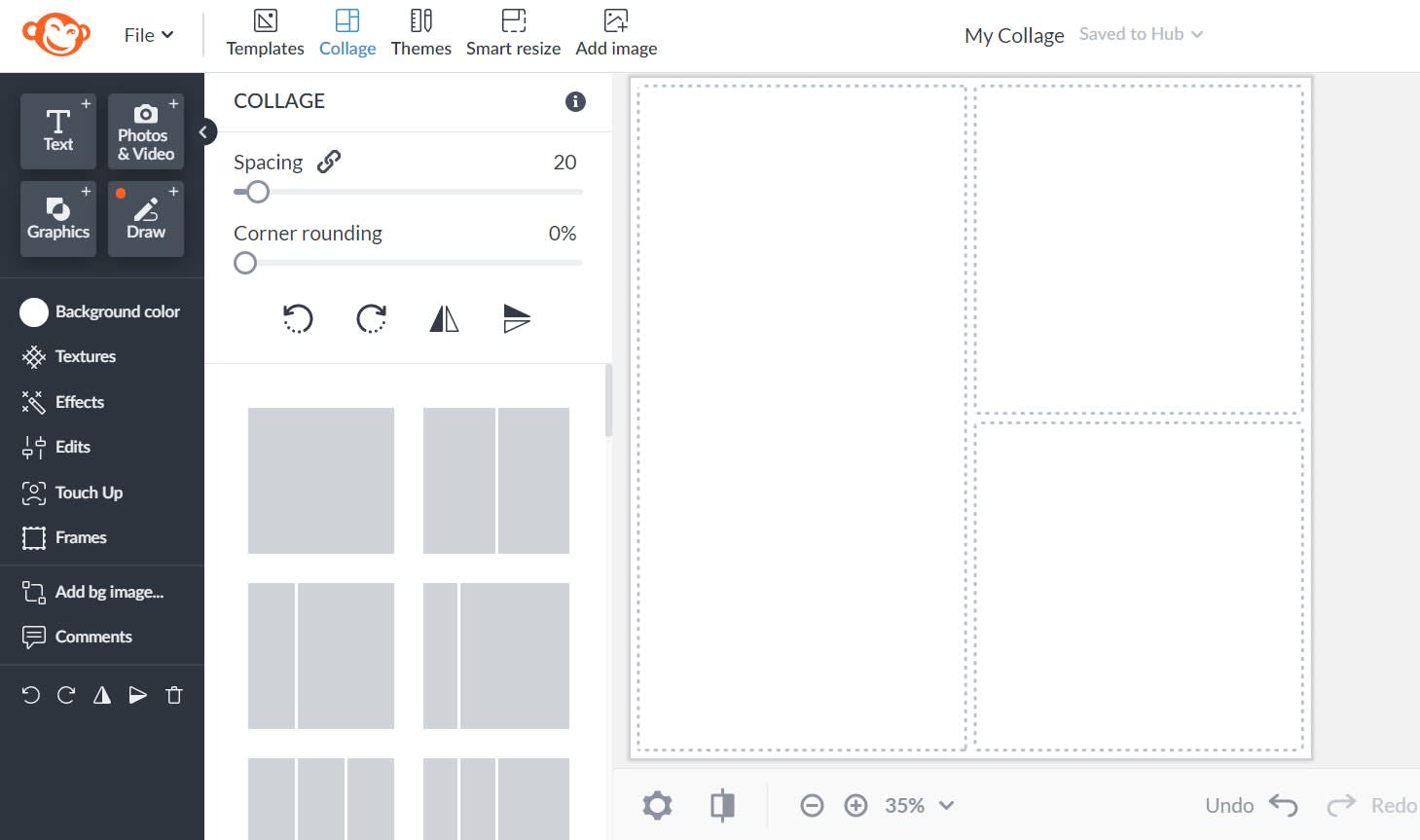Open the File dropdown menu
This screenshot has width=1420, height=840.
coord(148,35)
